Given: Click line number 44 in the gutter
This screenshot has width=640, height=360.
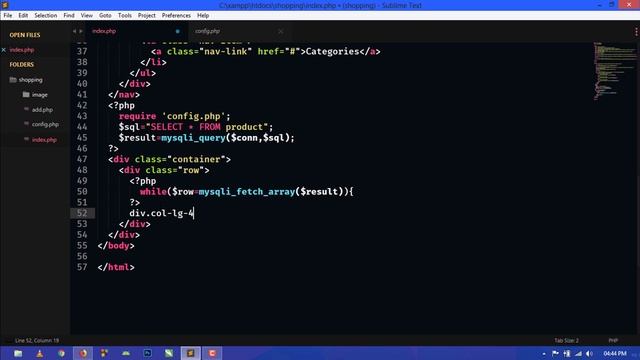Looking at the screenshot, I should click(x=82, y=127).
